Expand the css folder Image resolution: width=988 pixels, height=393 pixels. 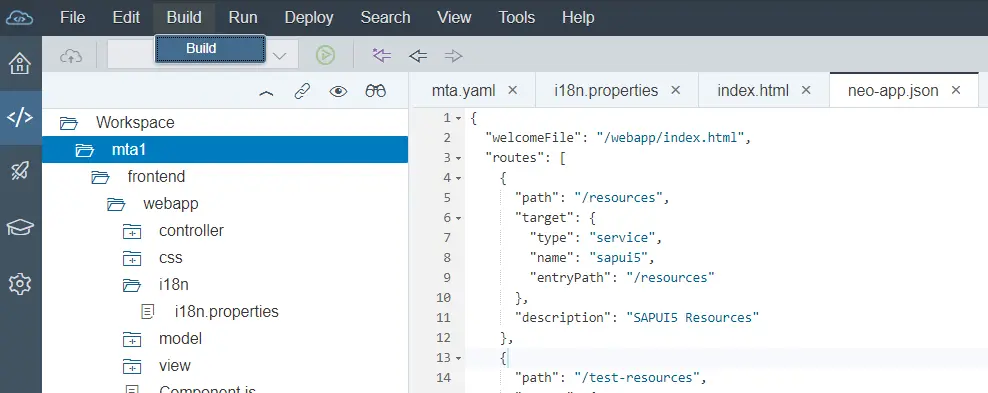click(132, 258)
